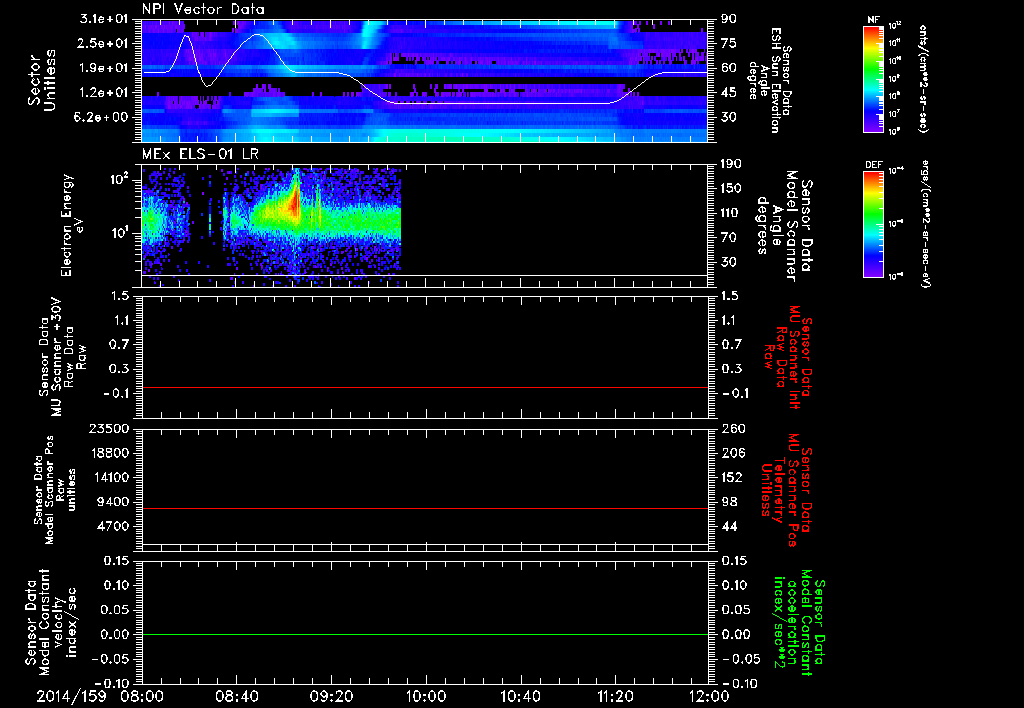This screenshot has width=1024, height=708.
Task: Click the '44' telemetry tick value
Action: (x=728, y=526)
